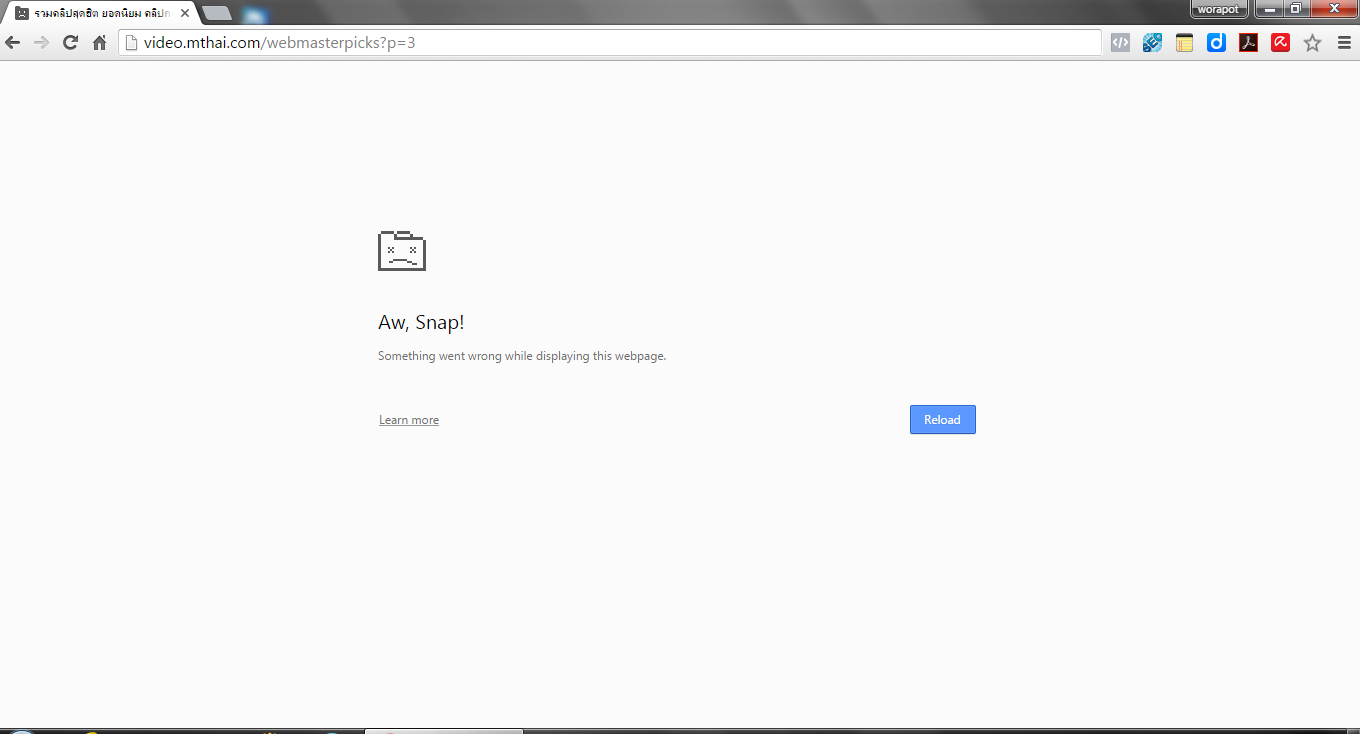
Task: Click the blue Reload button
Action: [x=942, y=420]
